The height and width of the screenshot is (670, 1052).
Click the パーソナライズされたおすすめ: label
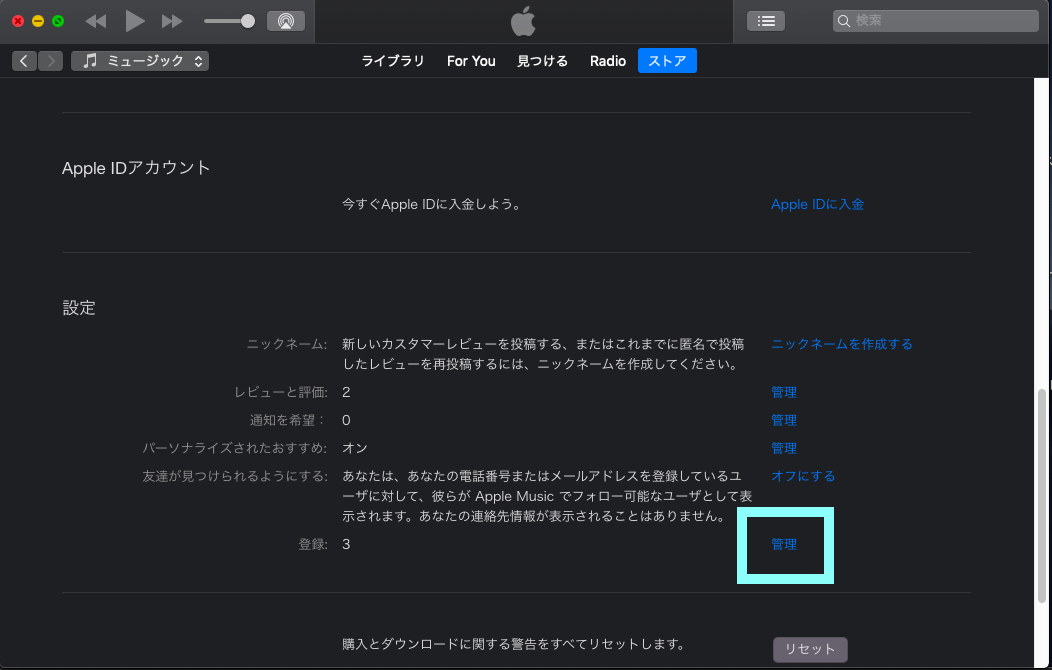point(235,448)
